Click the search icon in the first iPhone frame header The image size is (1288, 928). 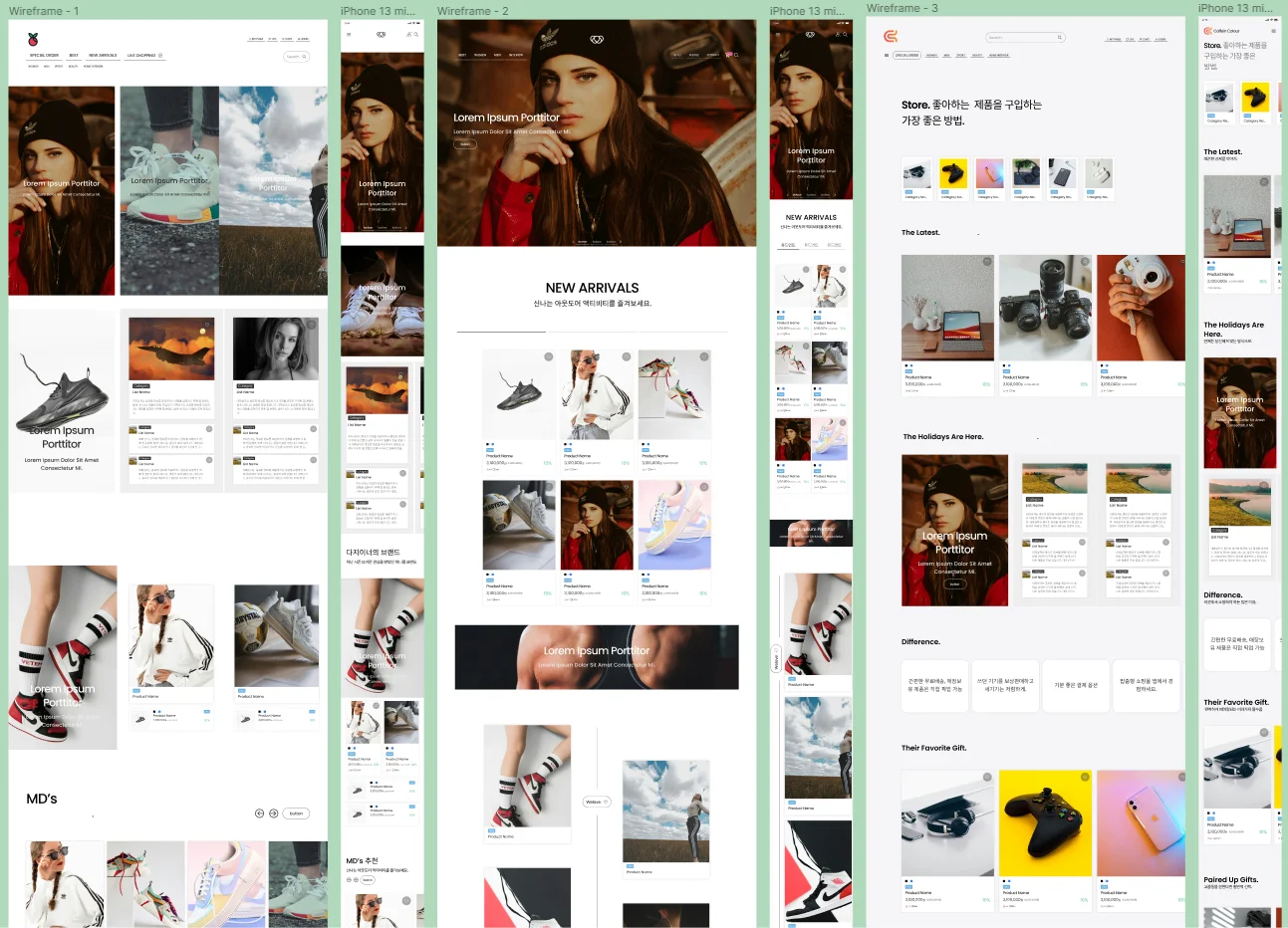[x=415, y=34]
